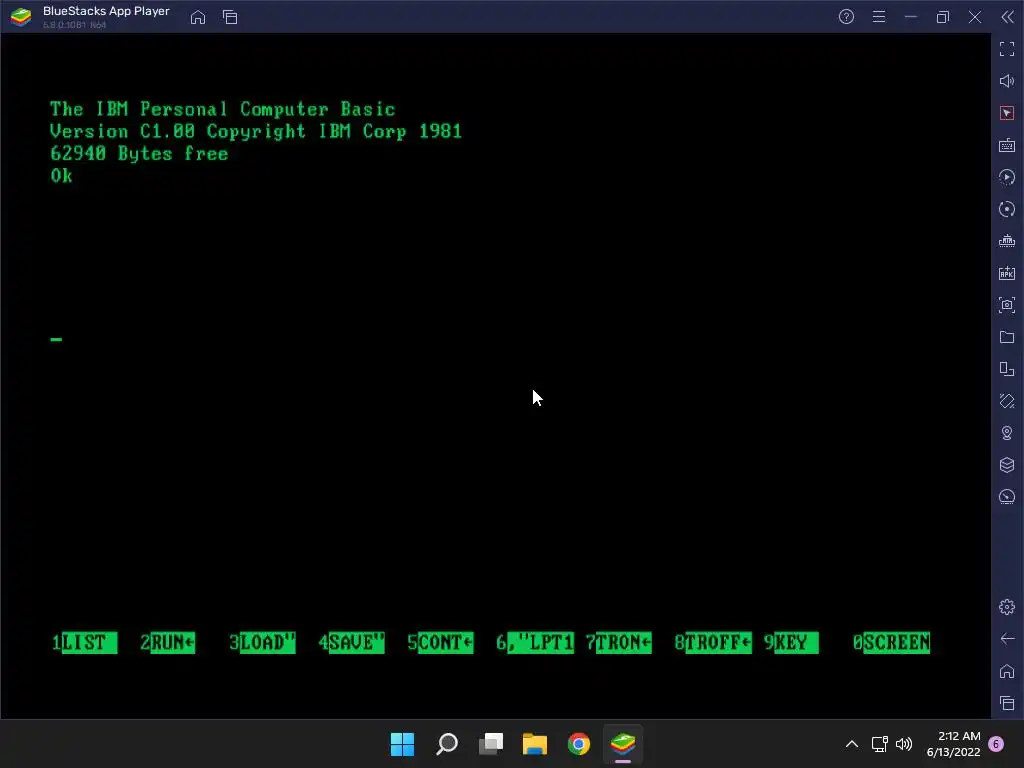This screenshot has width=1024, height=768.
Task: Click the "Version C1.00 Copyright IBM Corp 1981" line
Action: tap(256, 131)
